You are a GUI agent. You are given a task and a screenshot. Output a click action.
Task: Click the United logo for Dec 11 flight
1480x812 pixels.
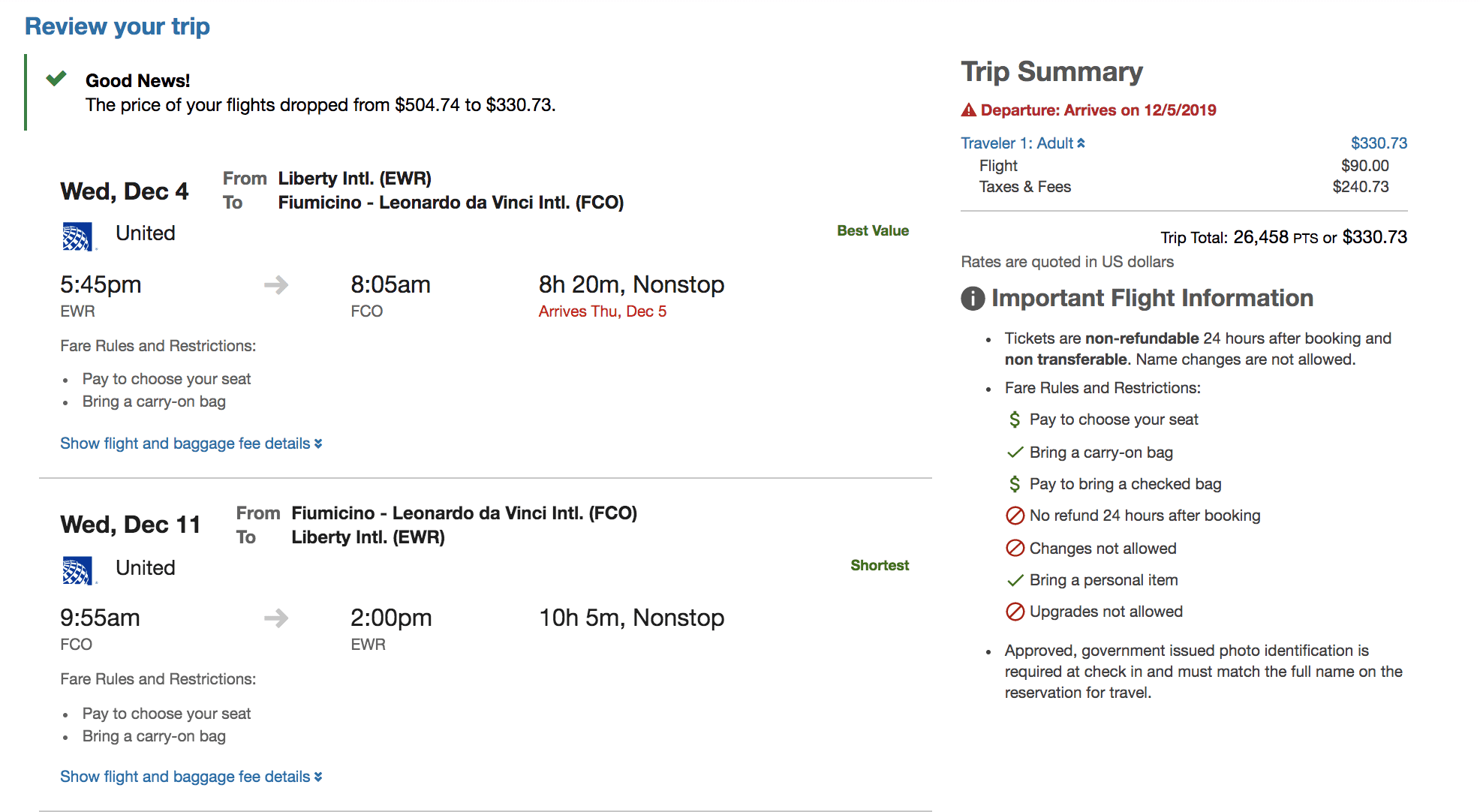point(77,570)
